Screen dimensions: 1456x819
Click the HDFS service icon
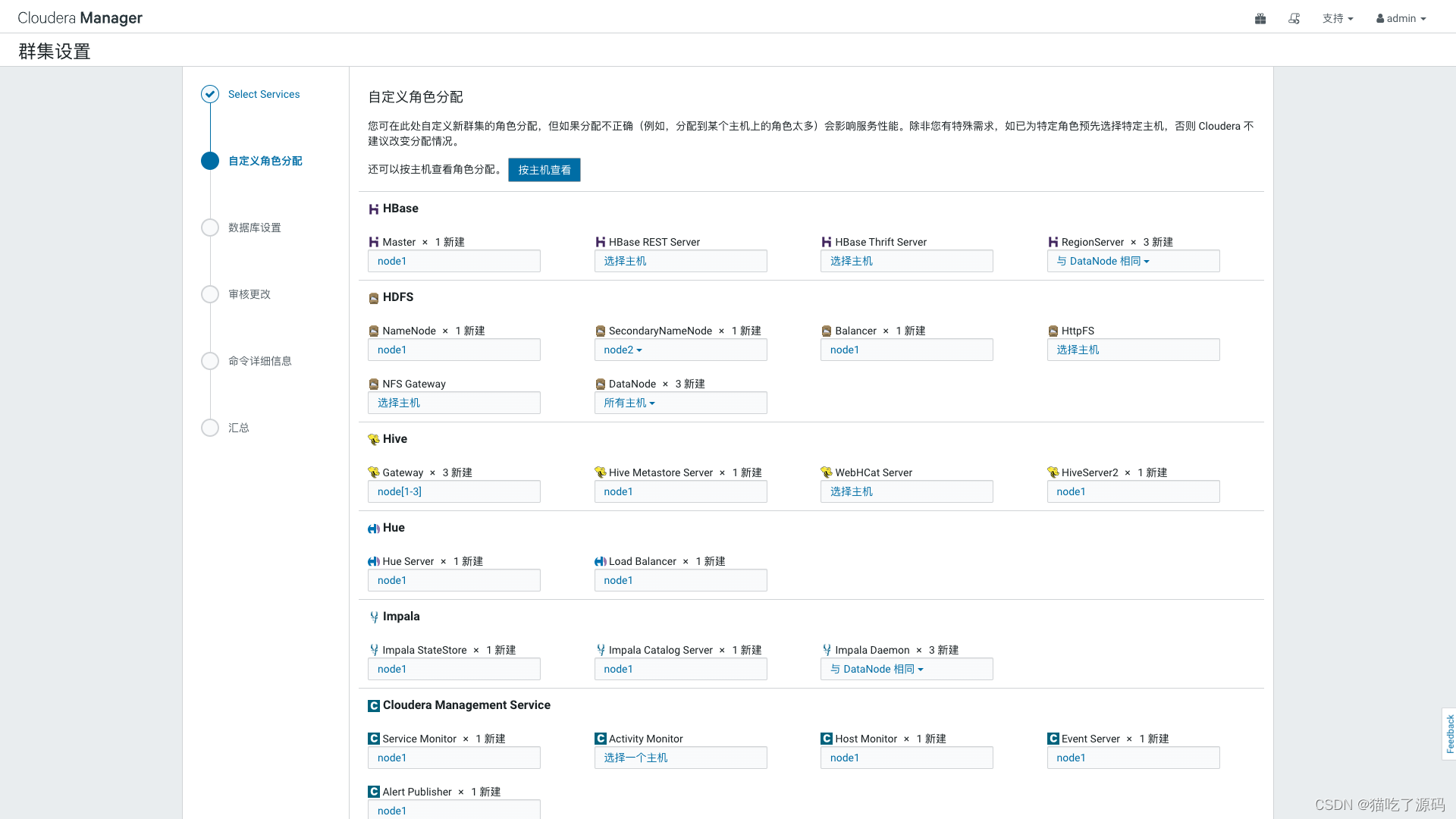pyautogui.click(x=374, y=298)
